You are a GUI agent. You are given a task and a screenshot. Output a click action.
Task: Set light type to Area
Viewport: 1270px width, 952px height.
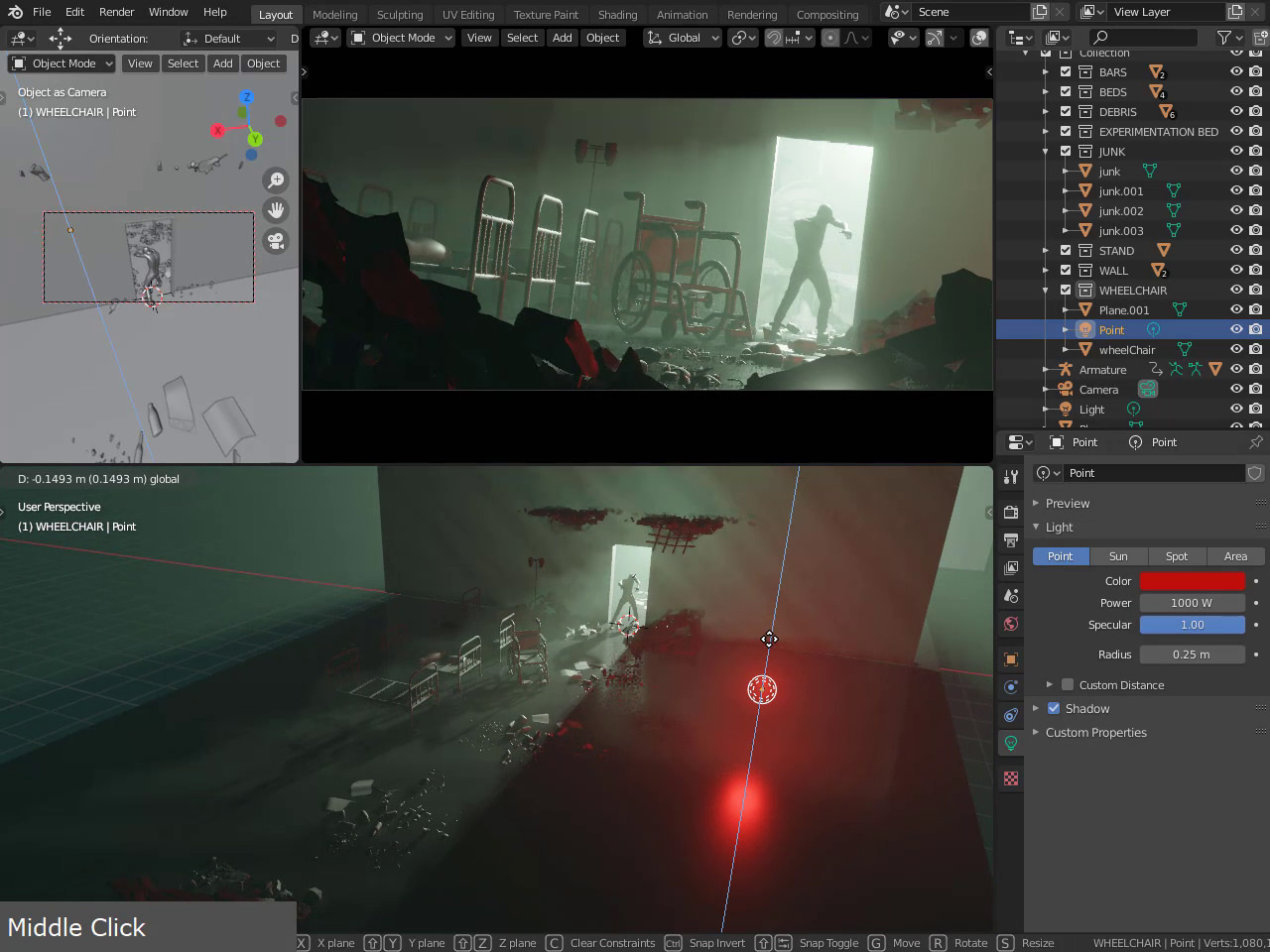tap(1235, 556)
